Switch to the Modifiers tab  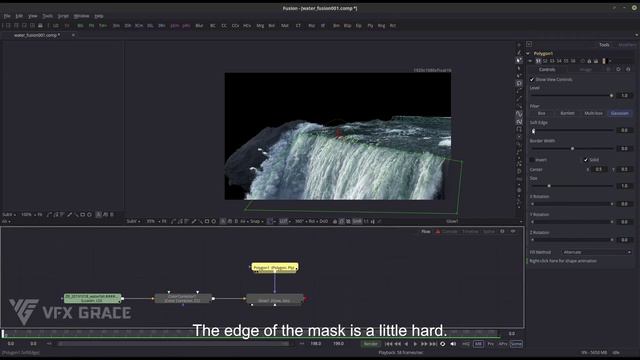(x=627, y=45)
